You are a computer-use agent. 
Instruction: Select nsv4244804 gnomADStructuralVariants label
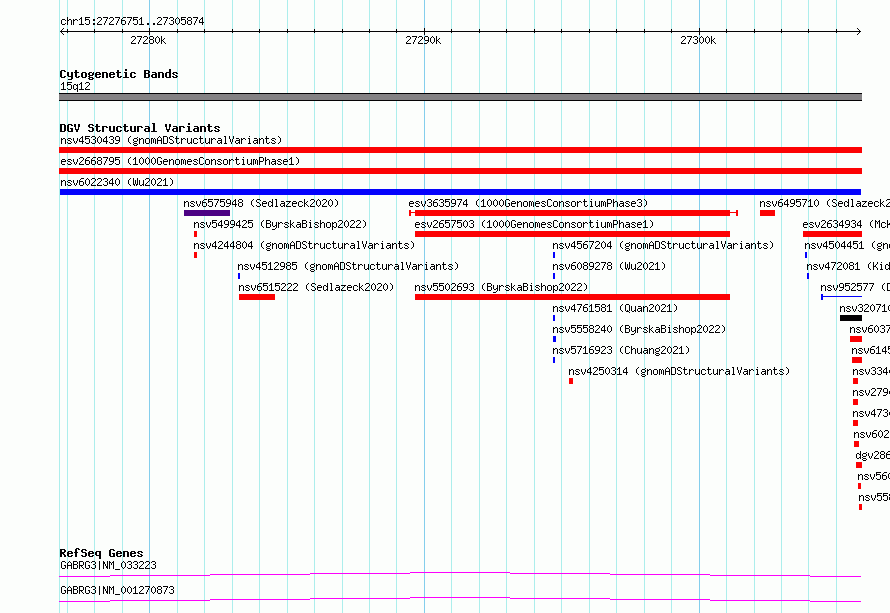point(304,245)
